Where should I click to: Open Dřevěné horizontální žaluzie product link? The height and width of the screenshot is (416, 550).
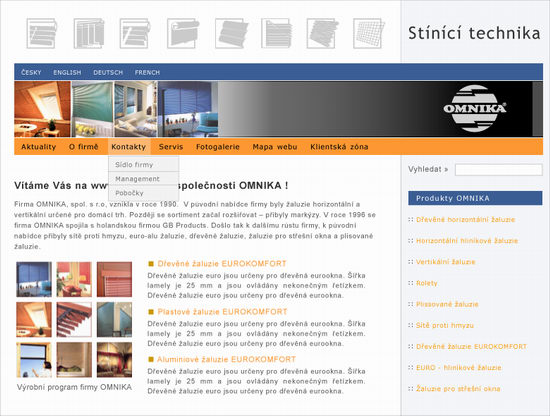tap(465, 220)
